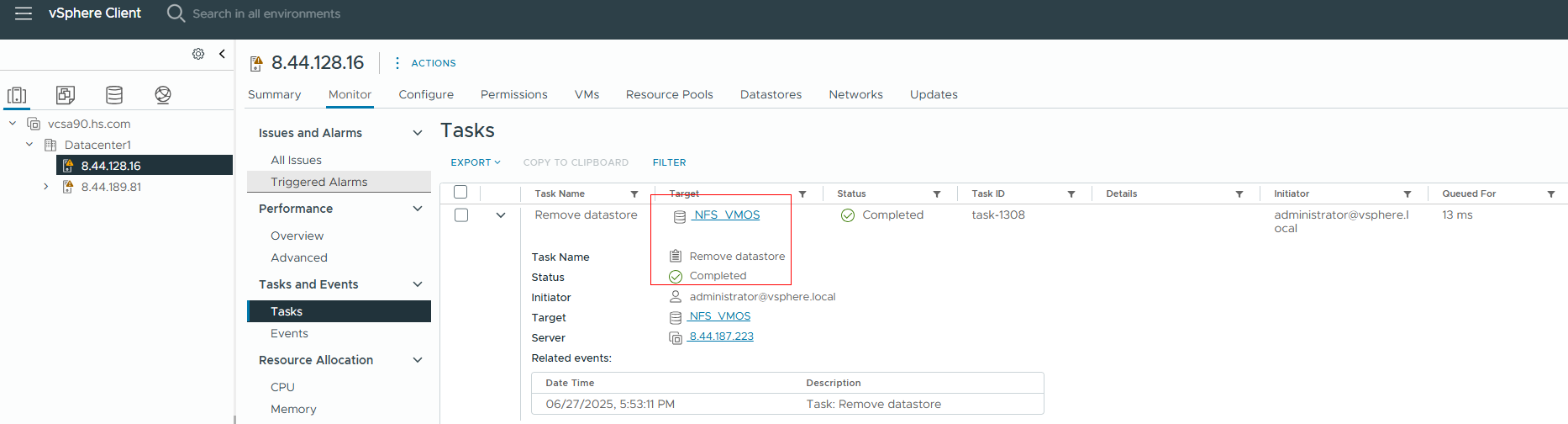Open Details column filter icon
The image size is (1568, 424).
pyautogui.click(x=1239, y=194)
